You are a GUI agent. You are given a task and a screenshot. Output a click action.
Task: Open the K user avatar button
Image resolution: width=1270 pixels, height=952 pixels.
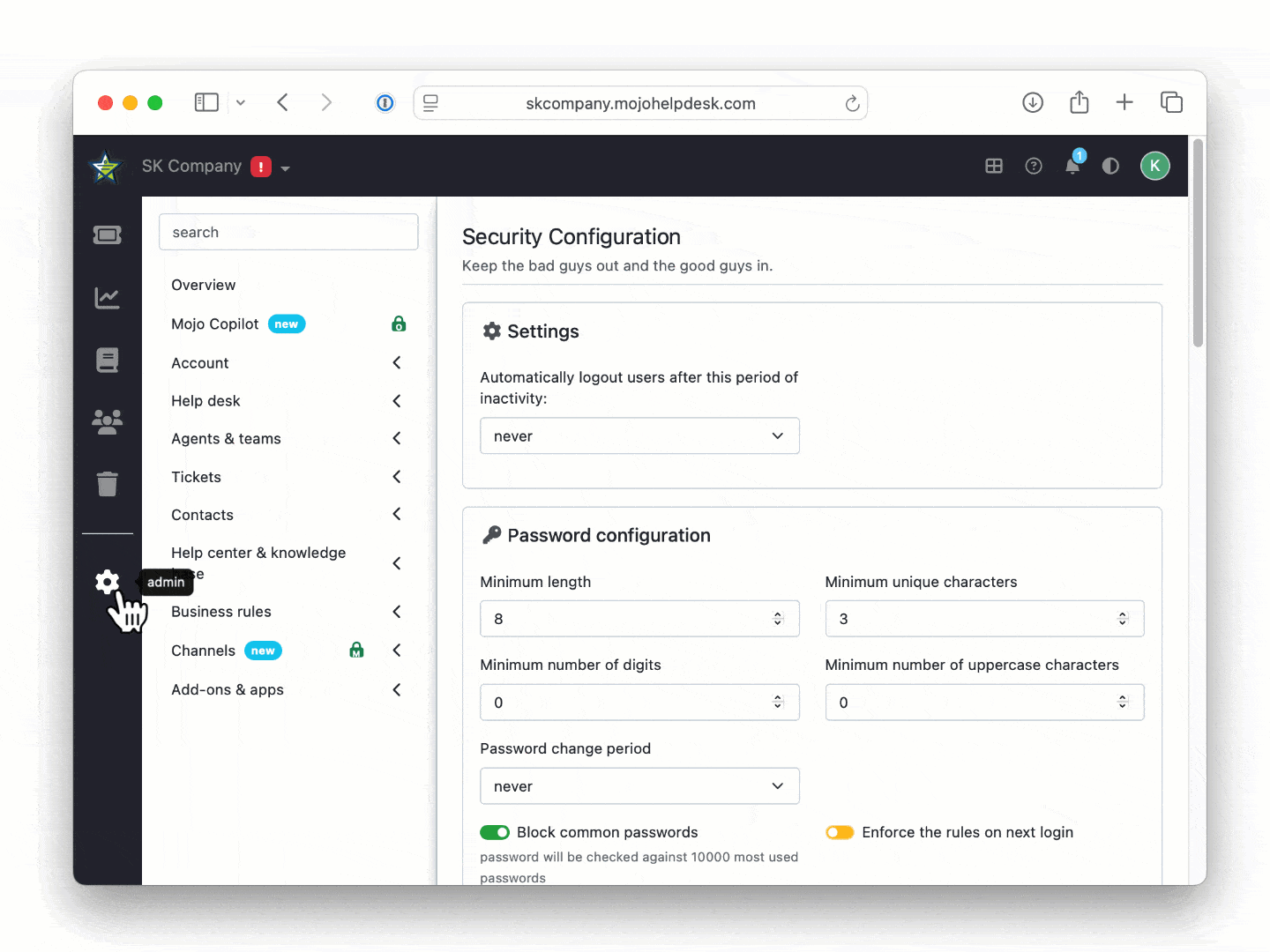1154,166
